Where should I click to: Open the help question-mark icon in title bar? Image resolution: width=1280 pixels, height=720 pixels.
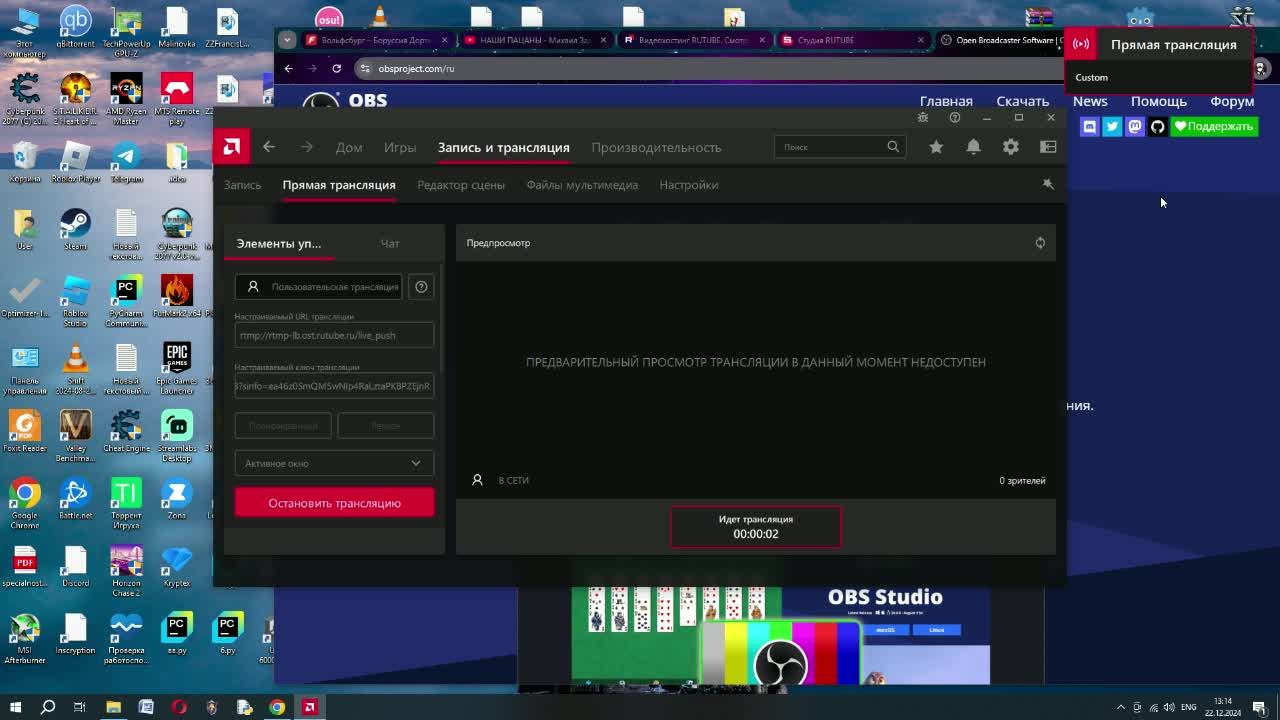pyautogui.click(x=955, y=117)
